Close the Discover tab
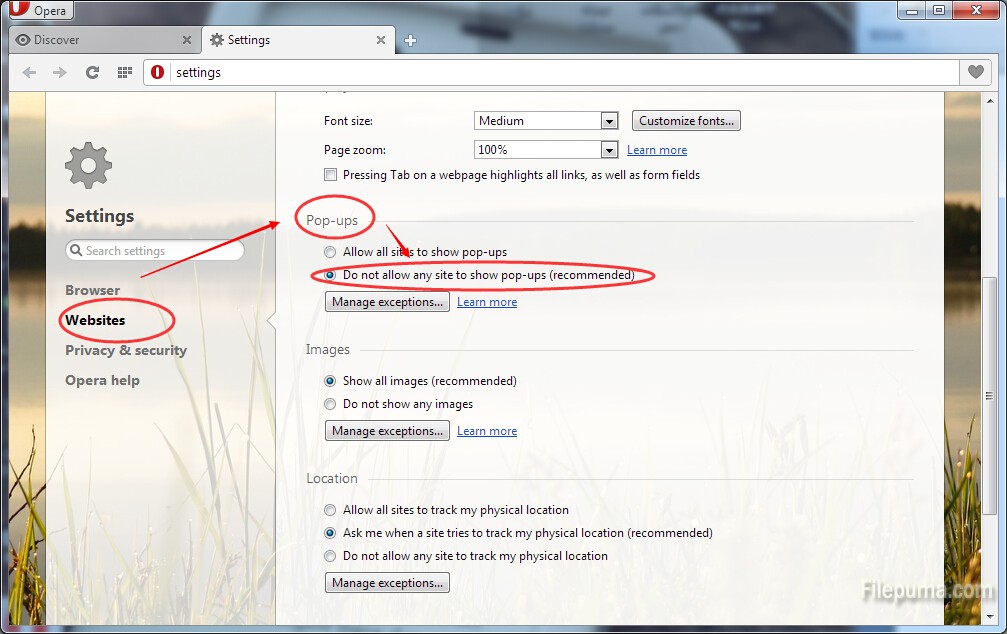The height and width of the screenshot is (634, 1007). click(x=187, y=40)
